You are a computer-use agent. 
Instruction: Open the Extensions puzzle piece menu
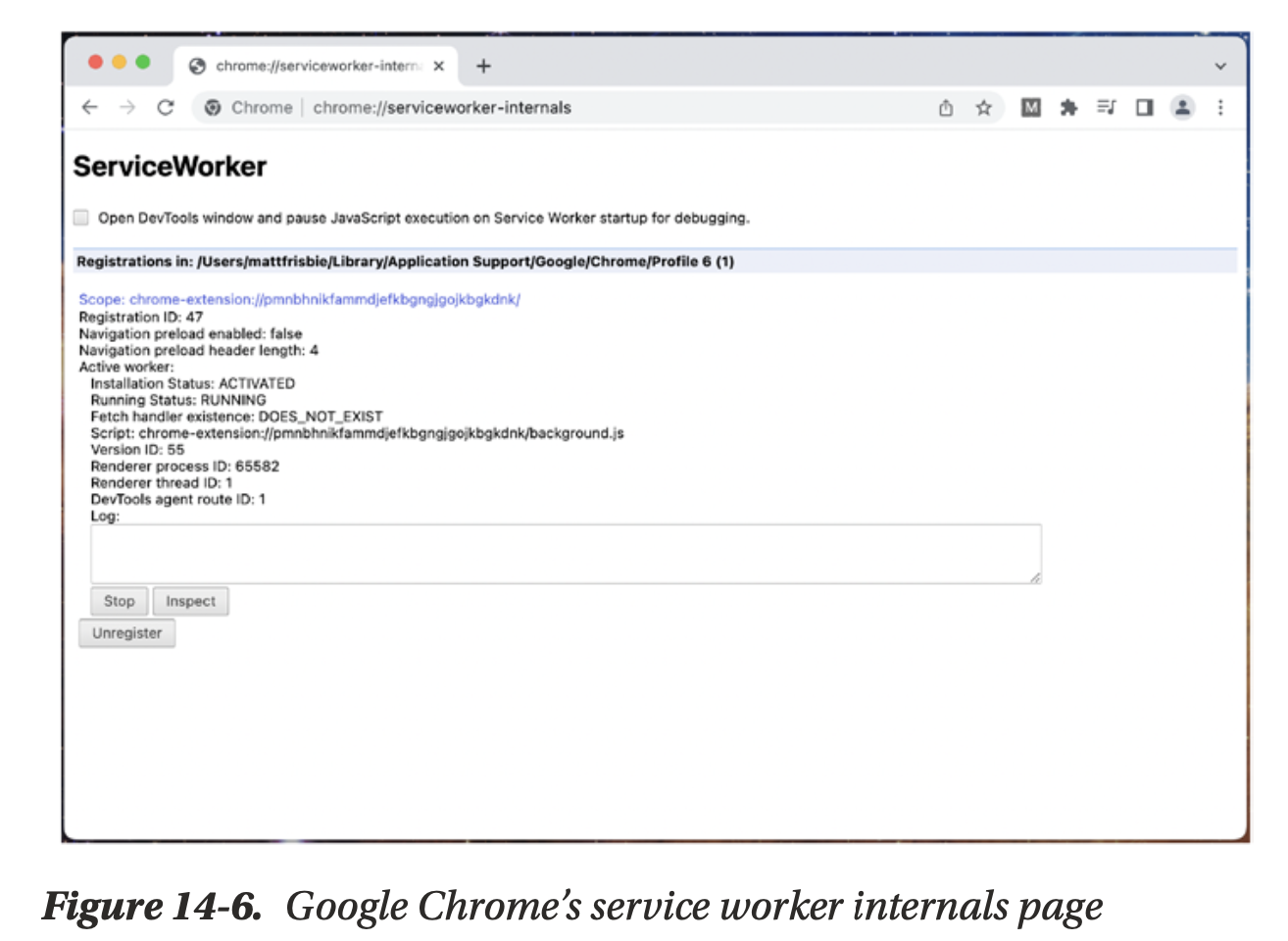click(1068, 108)
